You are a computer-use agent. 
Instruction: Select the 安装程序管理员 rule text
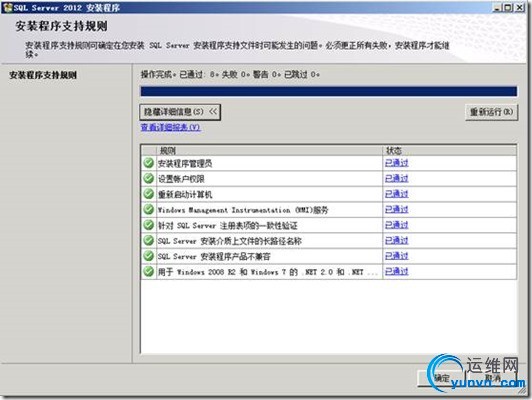[x=185, y=164]
